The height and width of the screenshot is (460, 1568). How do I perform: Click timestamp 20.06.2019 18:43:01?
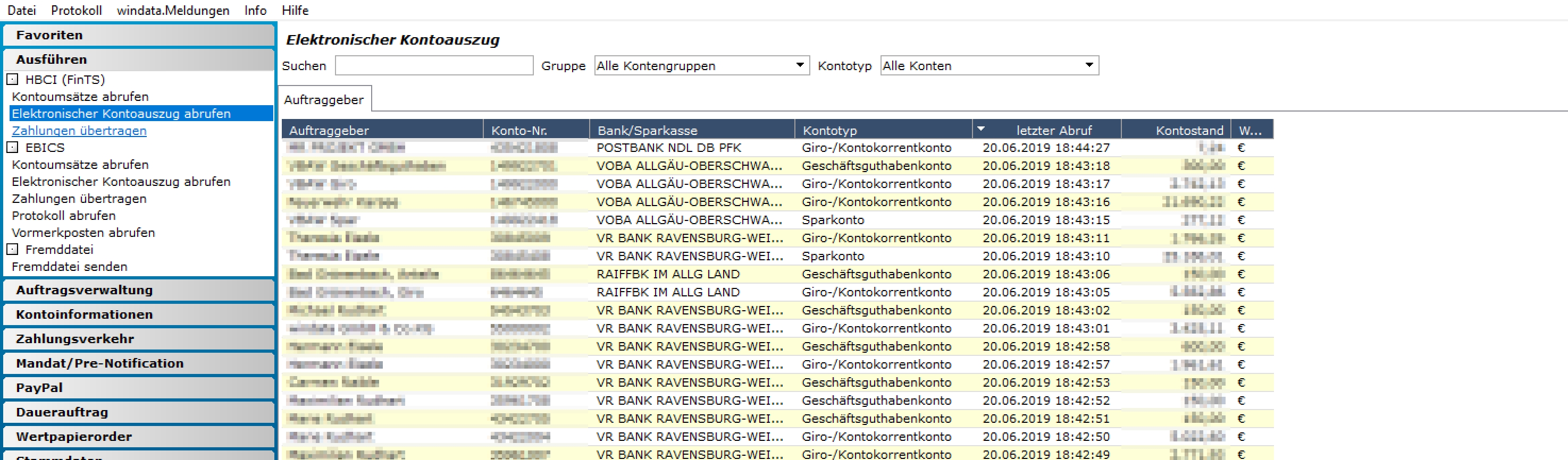(1046, 329)
